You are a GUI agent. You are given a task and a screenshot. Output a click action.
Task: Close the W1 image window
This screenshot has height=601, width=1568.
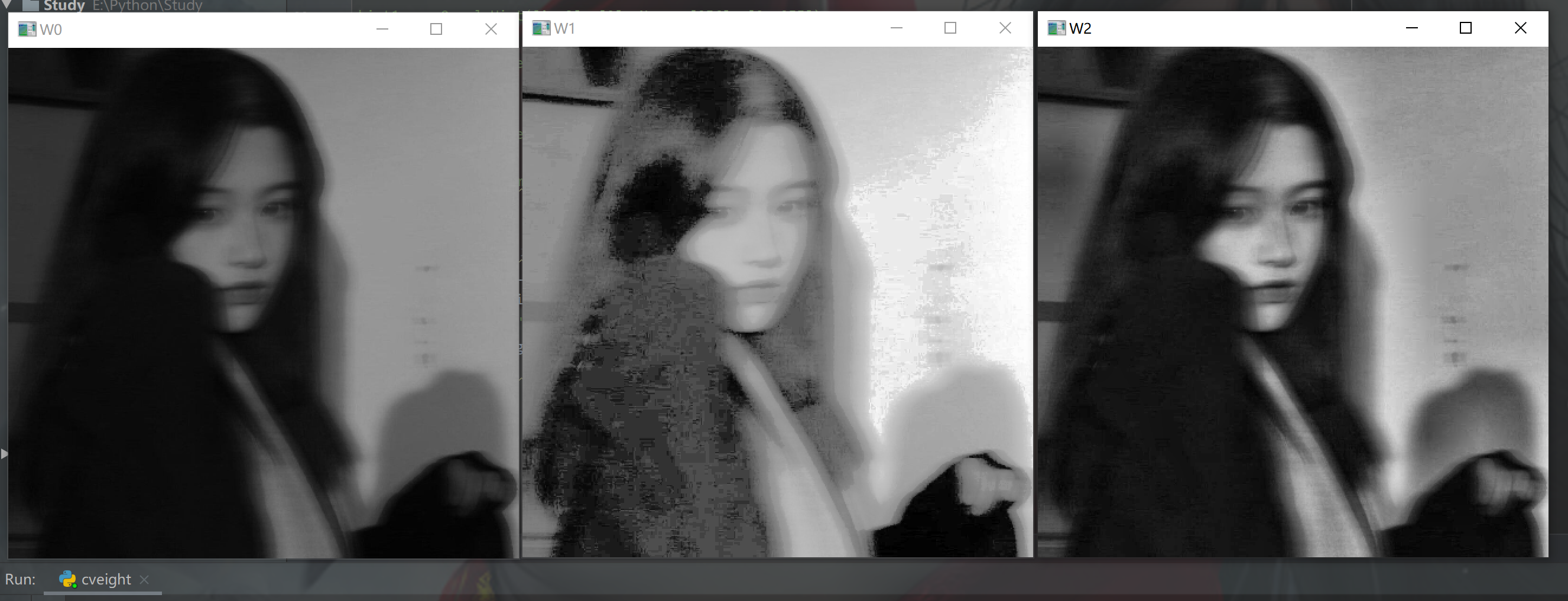point(1004,28)
